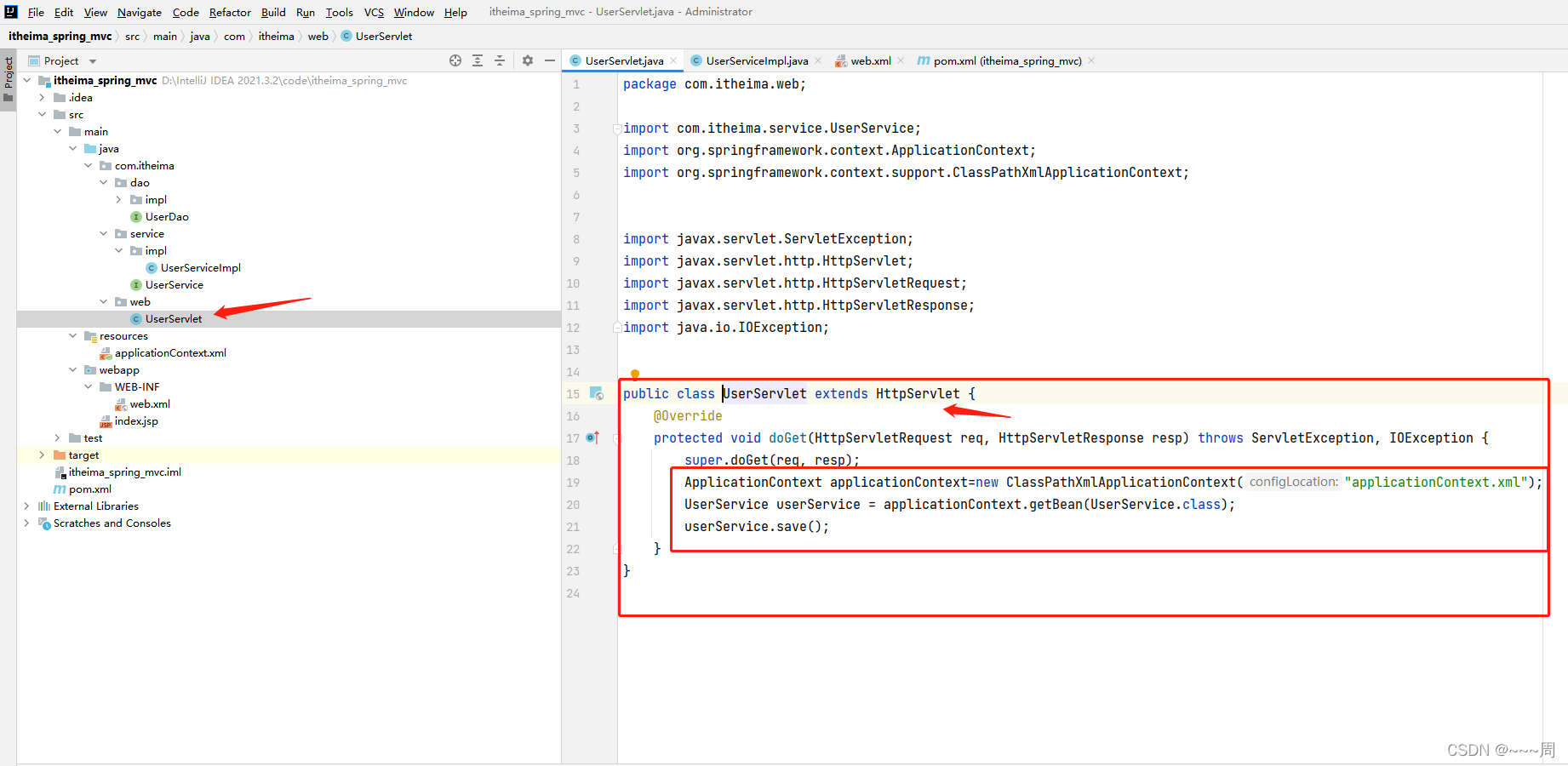Close the UserServlet.java tab
Screen dimensions: 1568x766
click(x=673, y=60)
